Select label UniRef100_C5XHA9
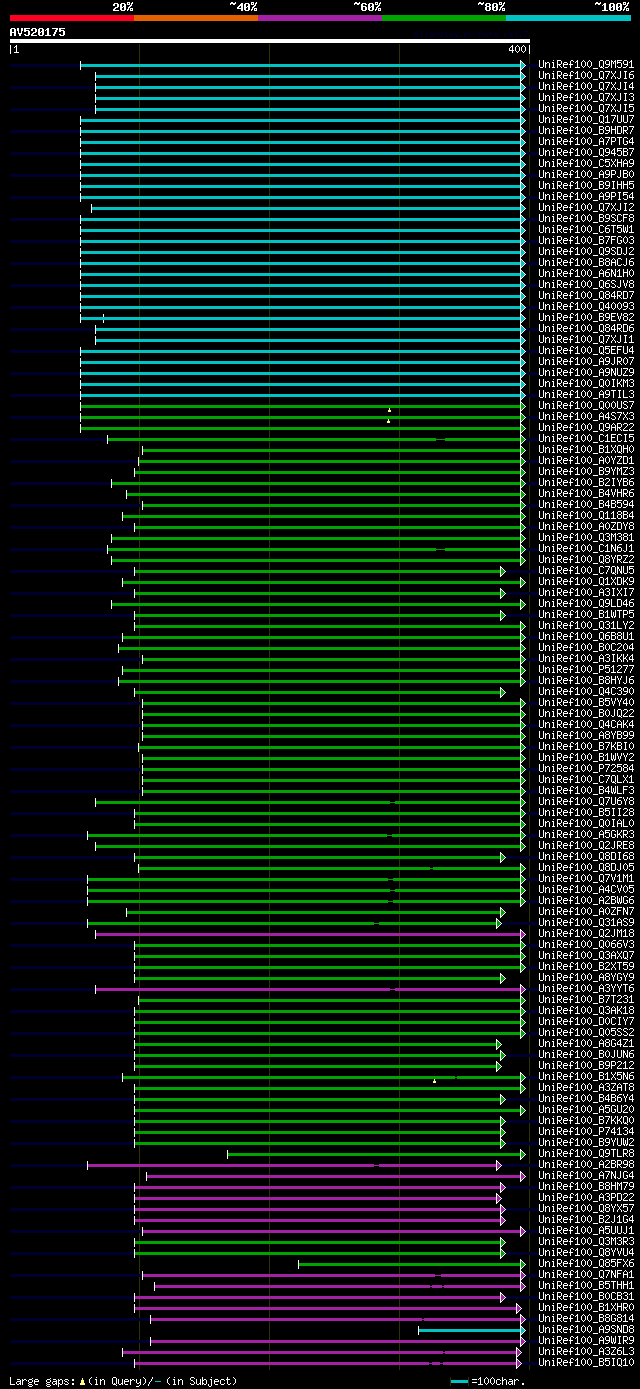 click(586, 163)
